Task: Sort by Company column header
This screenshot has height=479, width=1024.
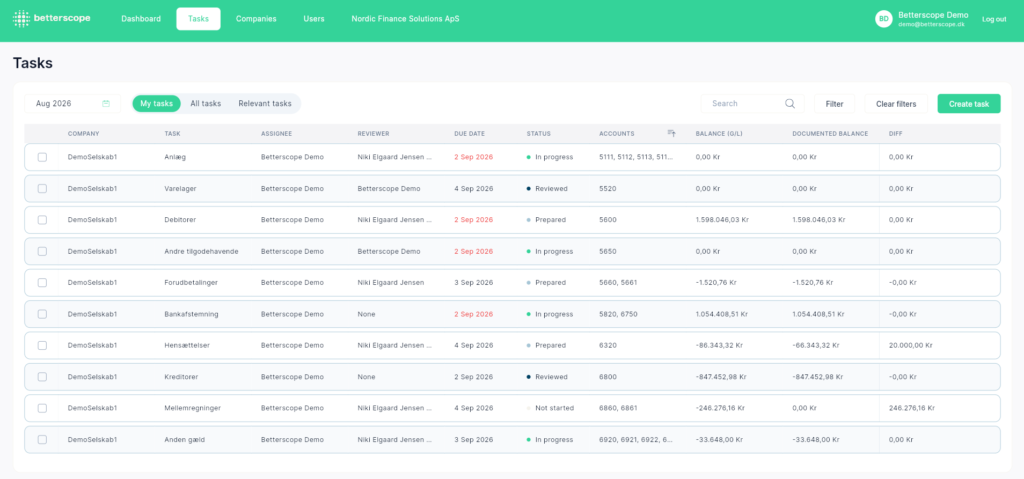Action: pos(84,133)
